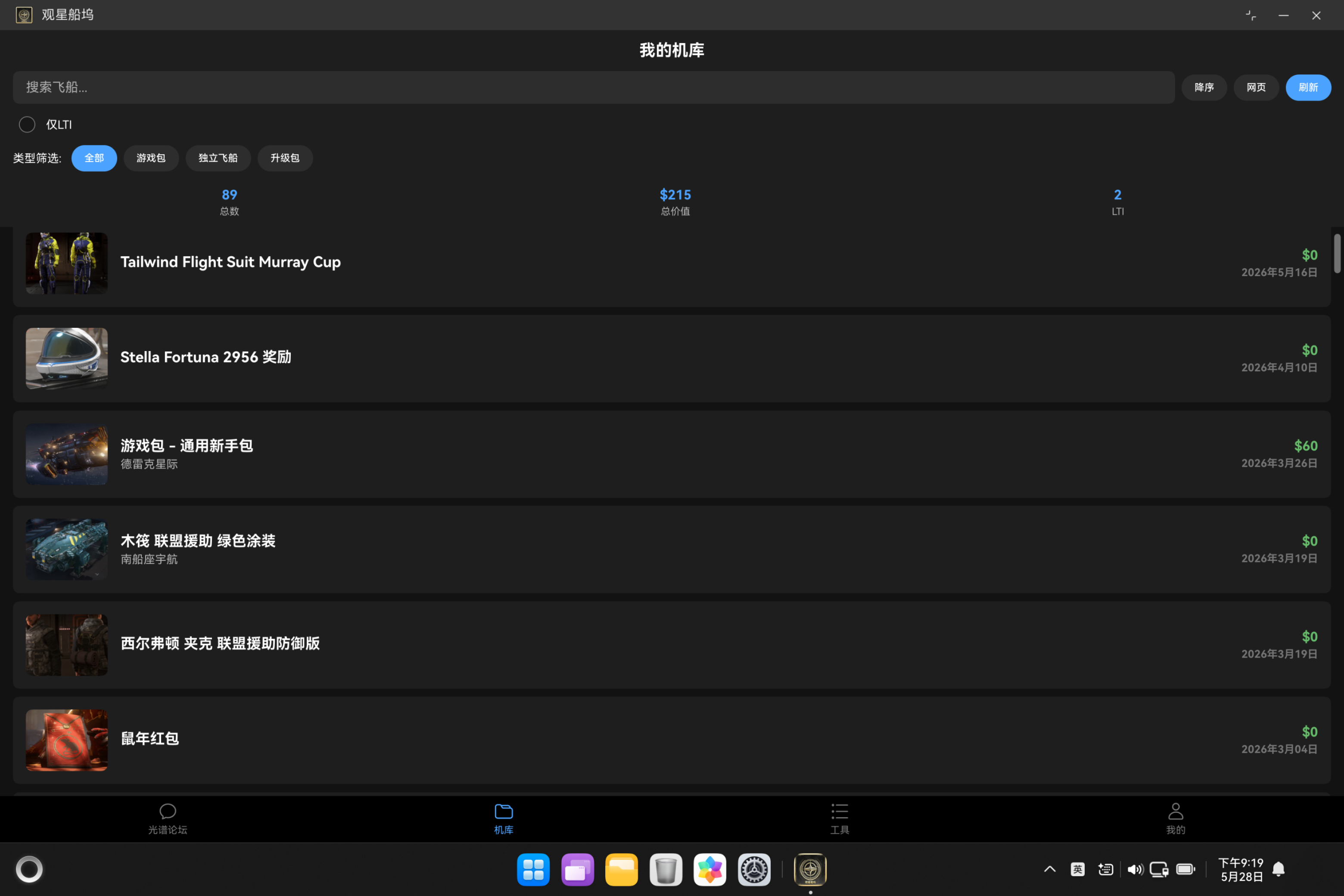Open the trash bin dock icon
Screen dimensions: 1344x896
pos(666,870)
